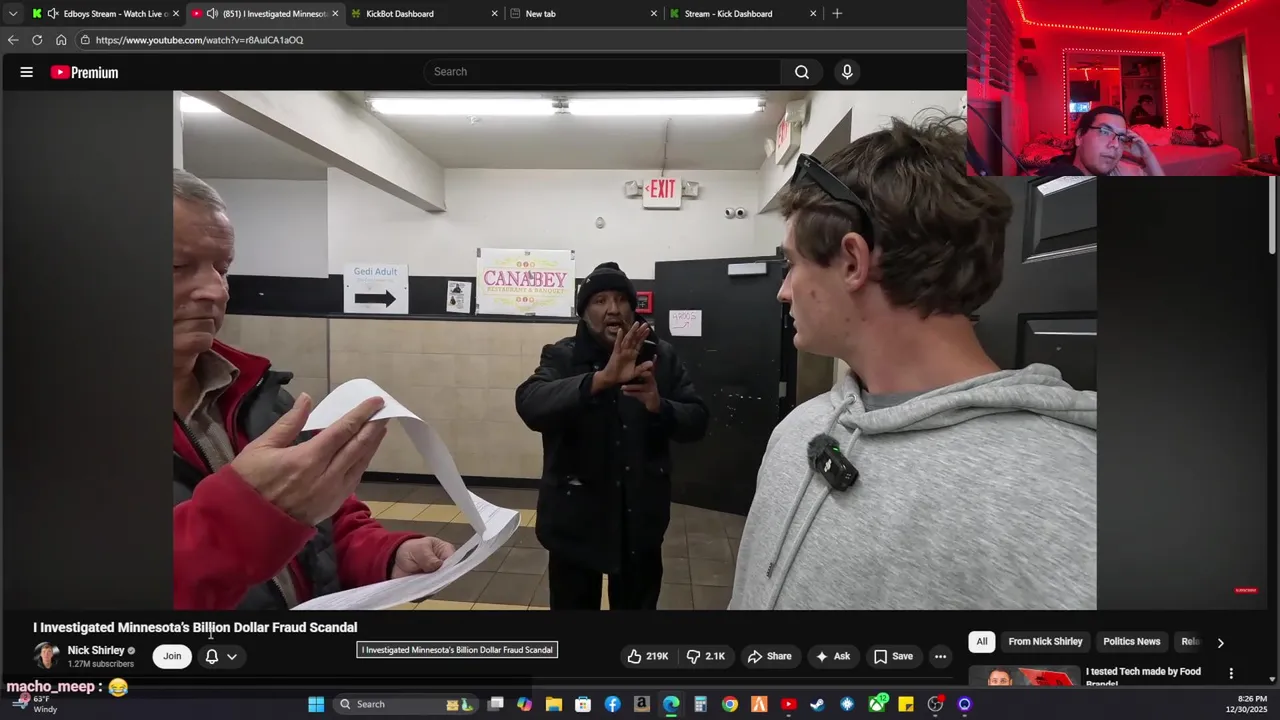This screenshot has height=720, width=1280.
Task: Open Copilot from taskbar
Action: coord(524,704)
